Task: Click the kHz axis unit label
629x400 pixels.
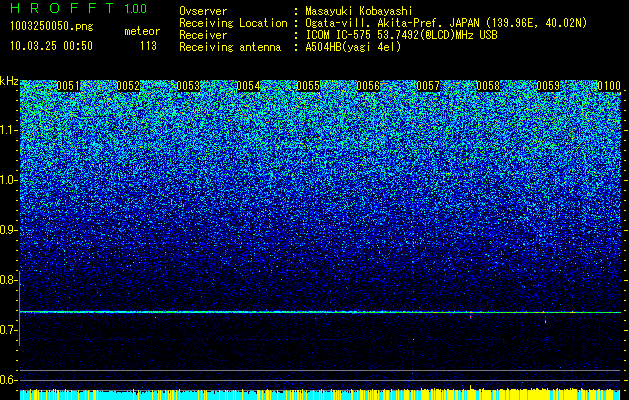Action: point(9,81)
